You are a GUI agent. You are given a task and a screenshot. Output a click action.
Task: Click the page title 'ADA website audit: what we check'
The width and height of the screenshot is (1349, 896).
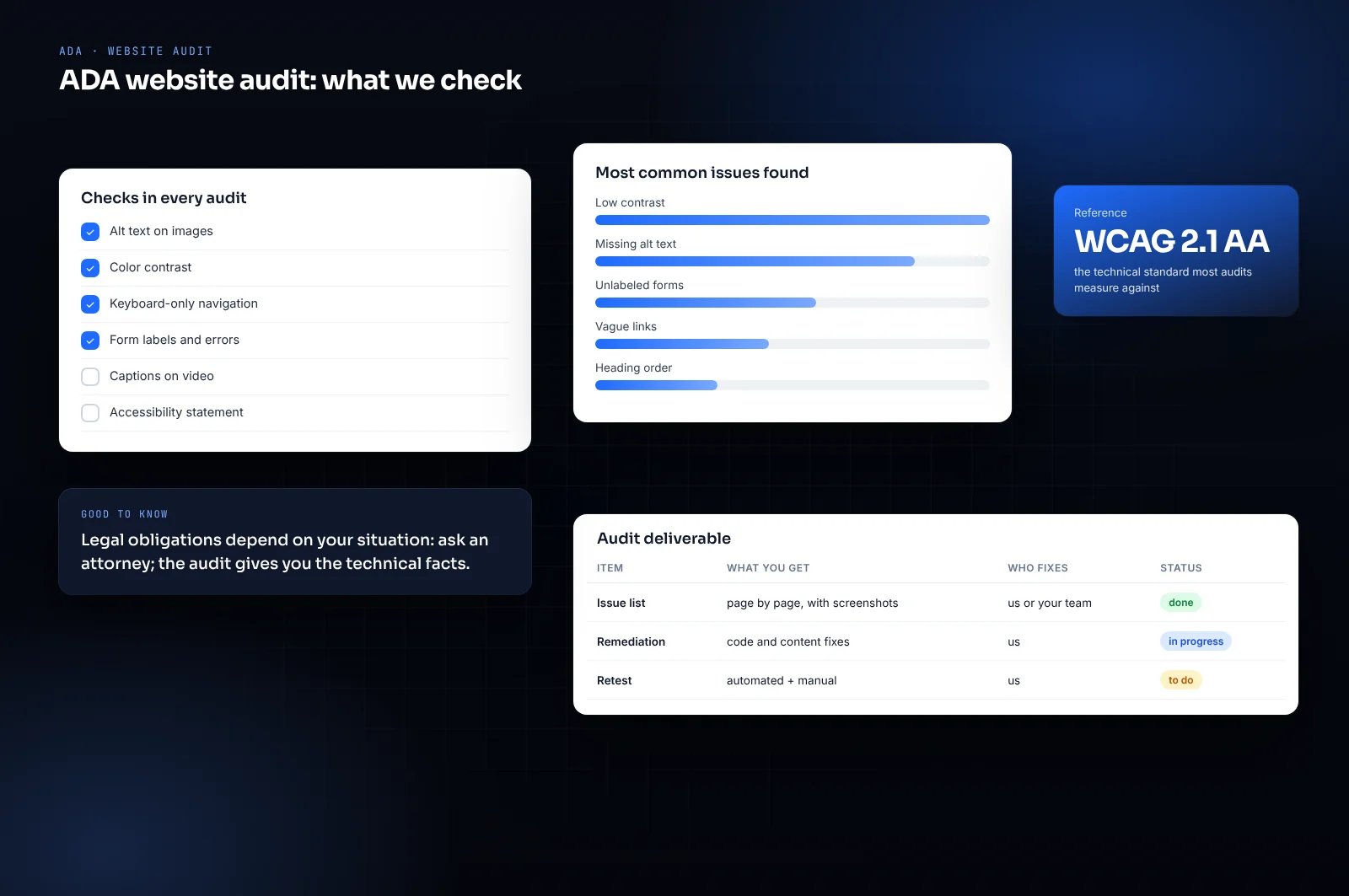290,80
